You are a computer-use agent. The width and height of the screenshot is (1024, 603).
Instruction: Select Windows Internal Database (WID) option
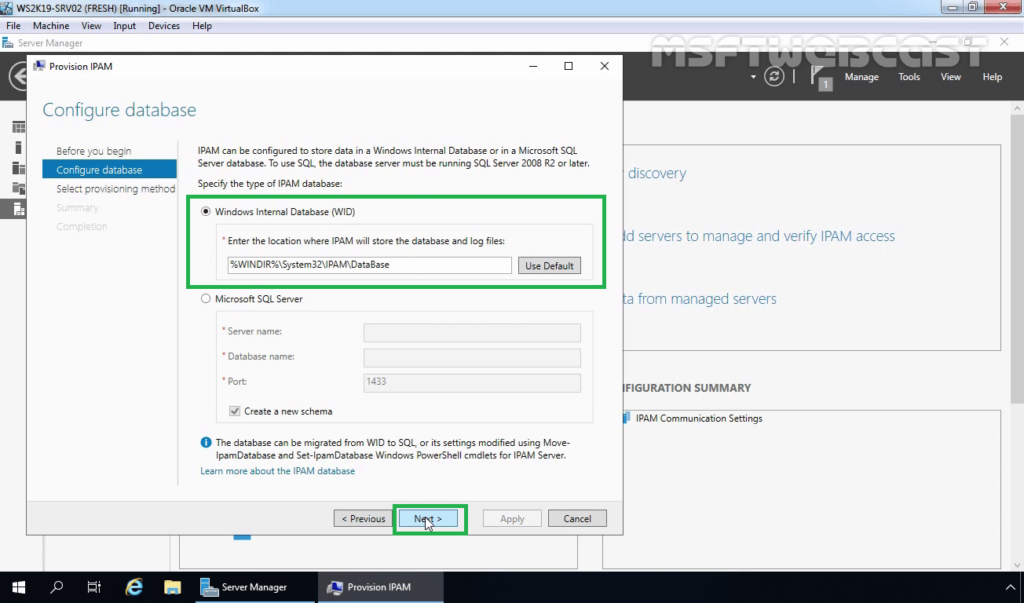[206, 212]
